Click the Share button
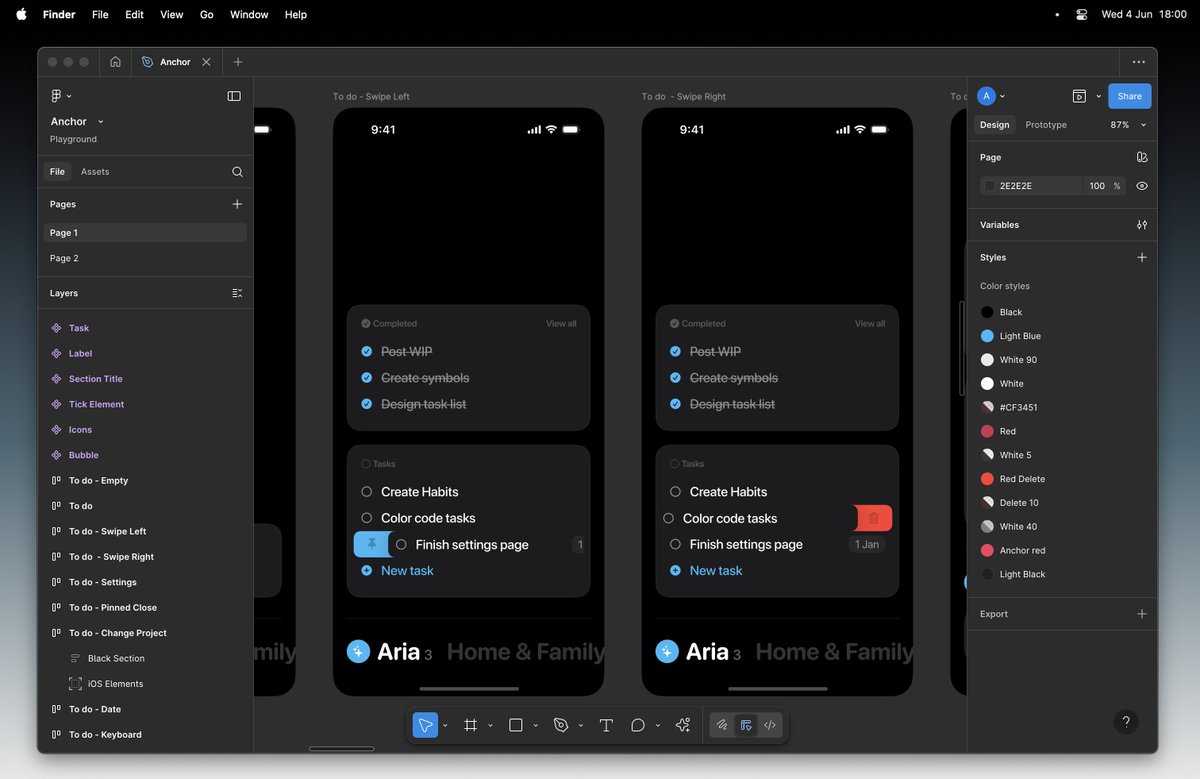Screen dimensions: 1200x779 [x=1129, y=96]
